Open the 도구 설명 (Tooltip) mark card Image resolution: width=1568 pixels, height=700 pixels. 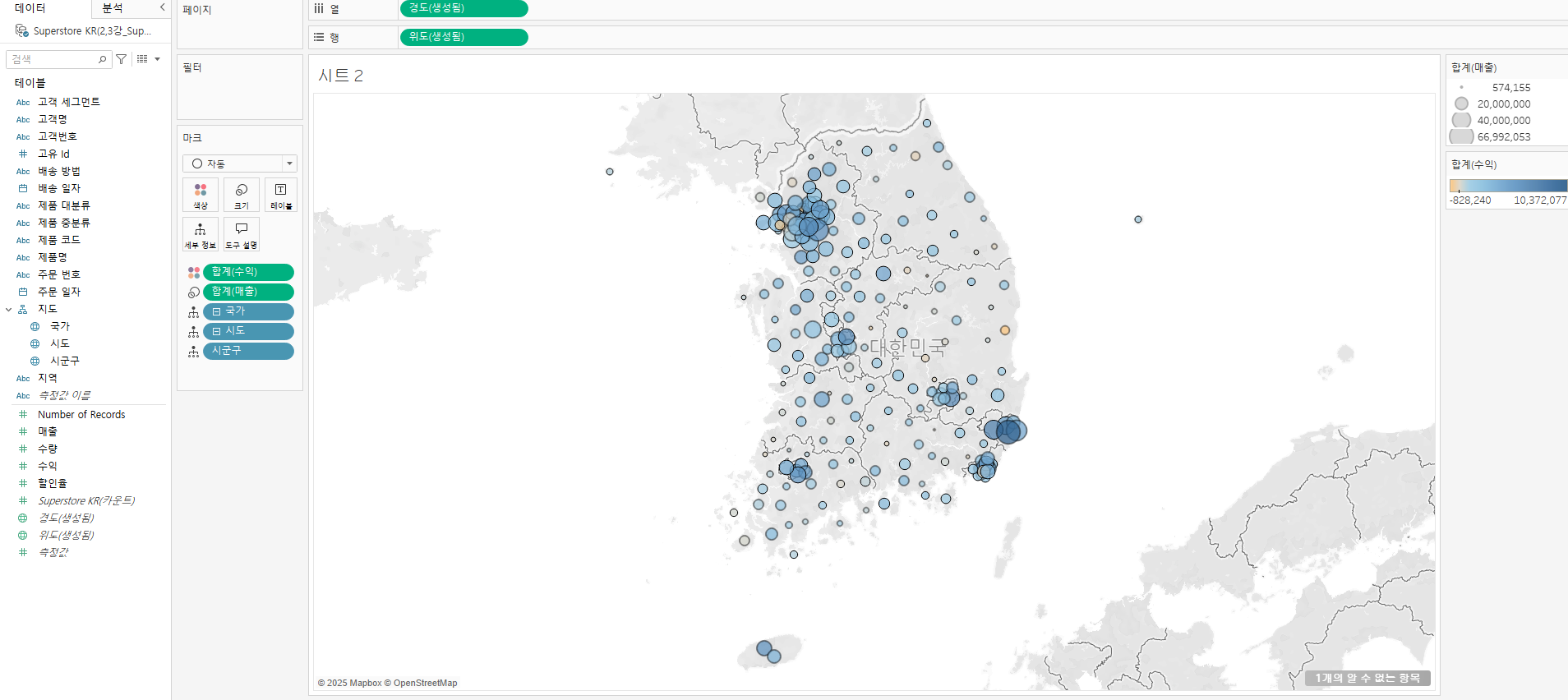[242, 234]
